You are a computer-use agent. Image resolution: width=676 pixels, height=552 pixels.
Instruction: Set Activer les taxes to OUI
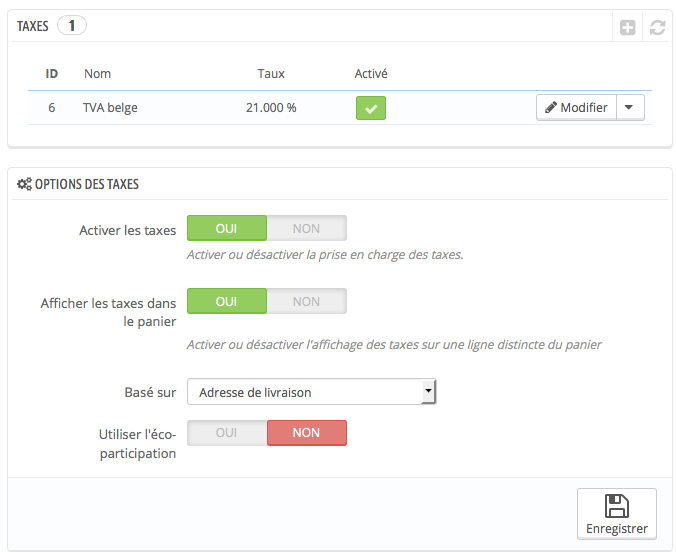click(227, 228)
